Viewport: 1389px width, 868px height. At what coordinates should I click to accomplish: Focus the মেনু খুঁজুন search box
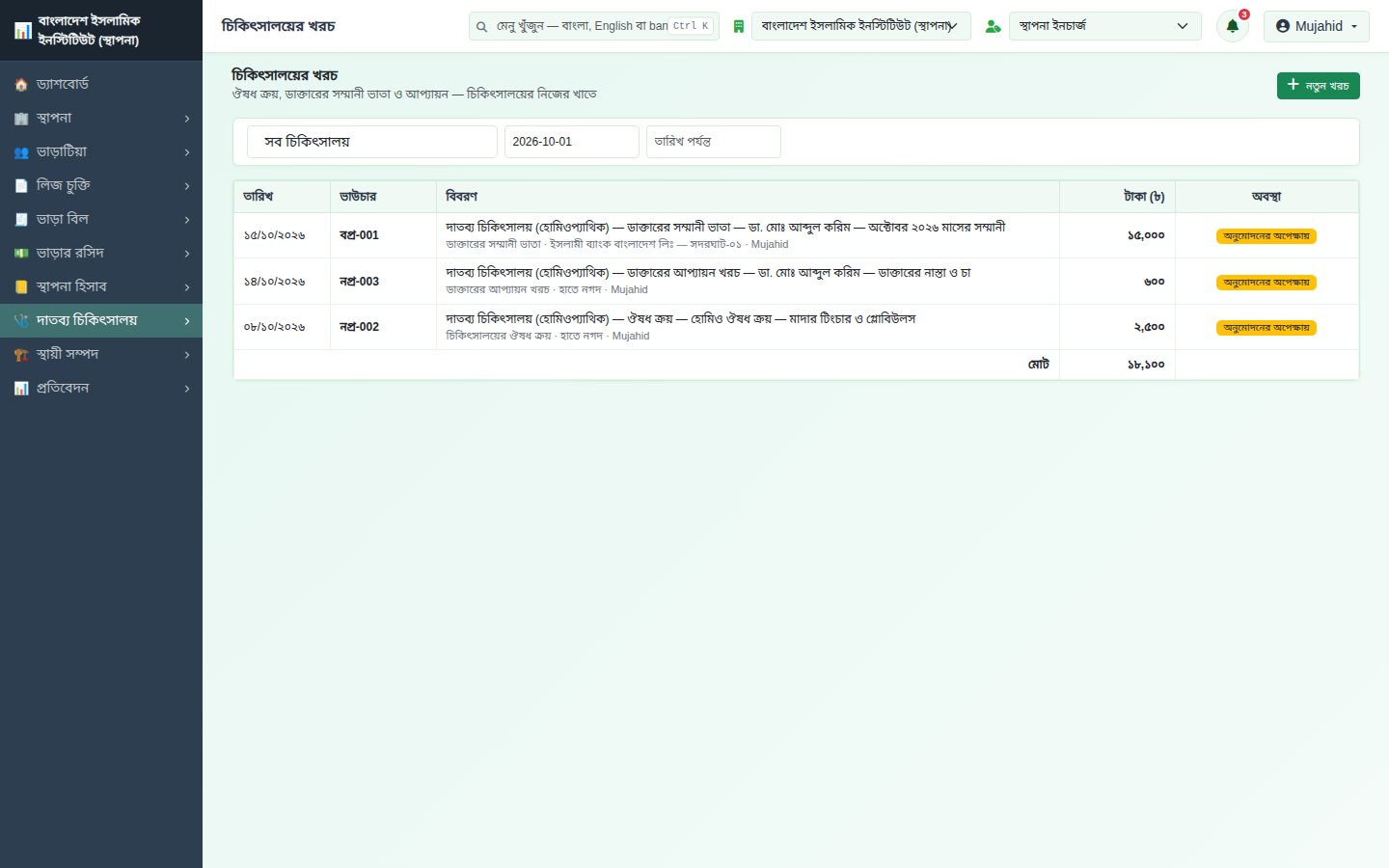point(594,26)
